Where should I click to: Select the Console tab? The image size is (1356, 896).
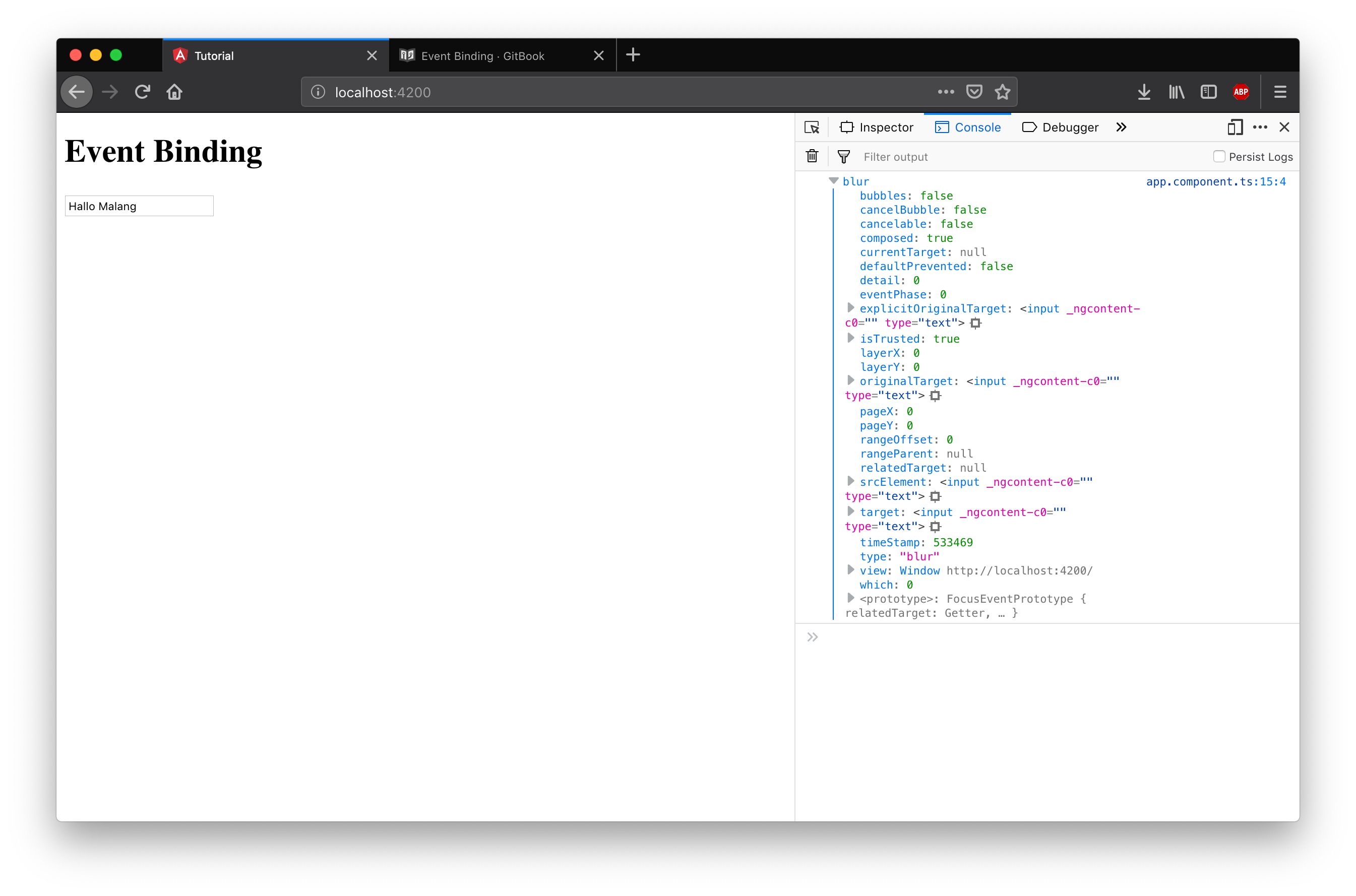[977, 127]
